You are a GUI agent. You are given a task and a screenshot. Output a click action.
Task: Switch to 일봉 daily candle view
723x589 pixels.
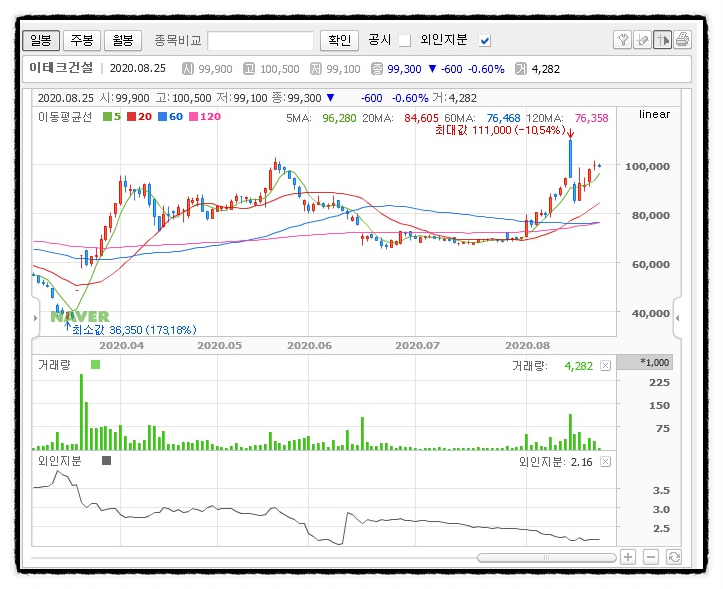(x=41, y=41)
